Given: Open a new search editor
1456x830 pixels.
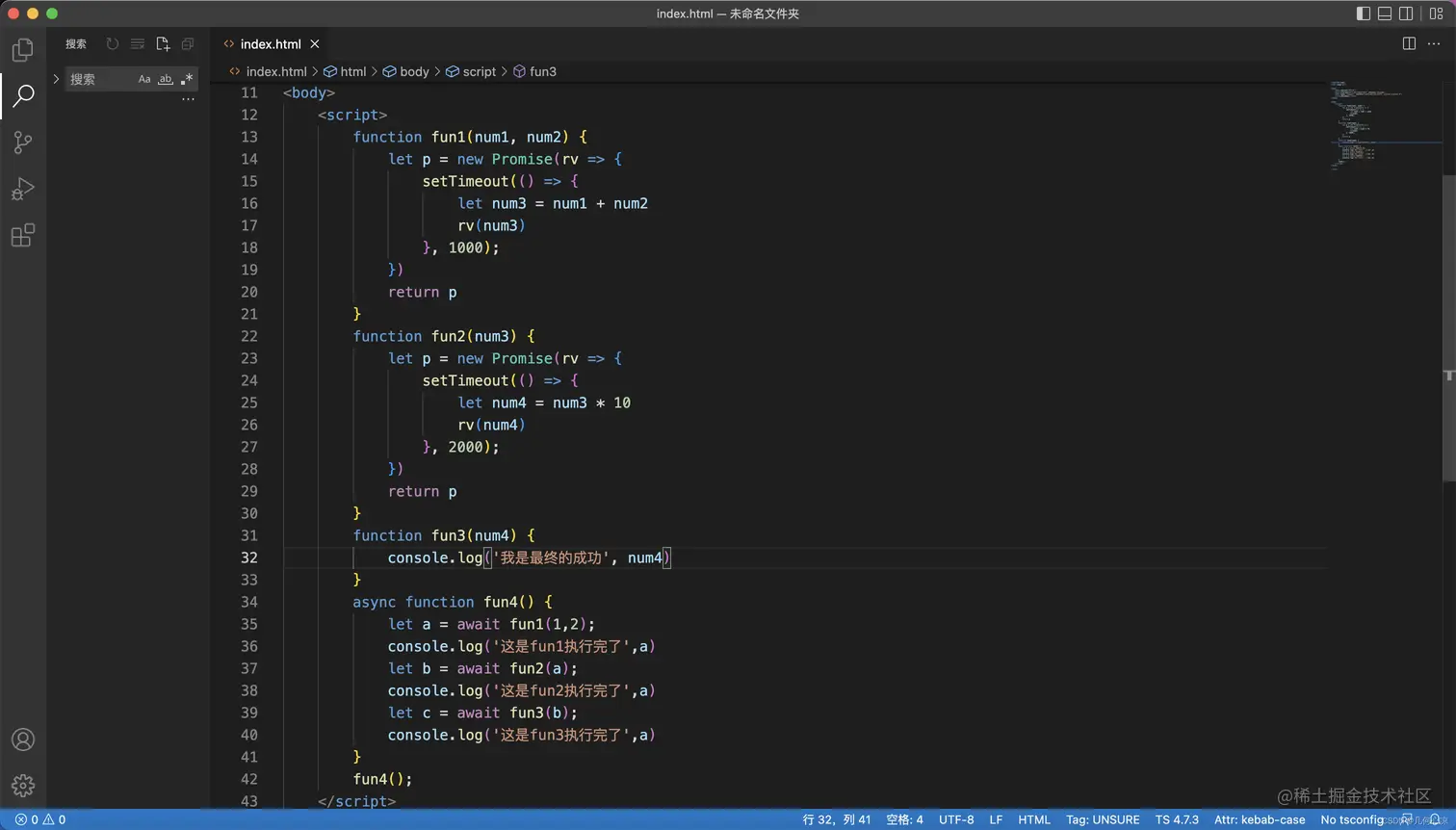Looking at the screenshot, I should (x=163, y=43).
